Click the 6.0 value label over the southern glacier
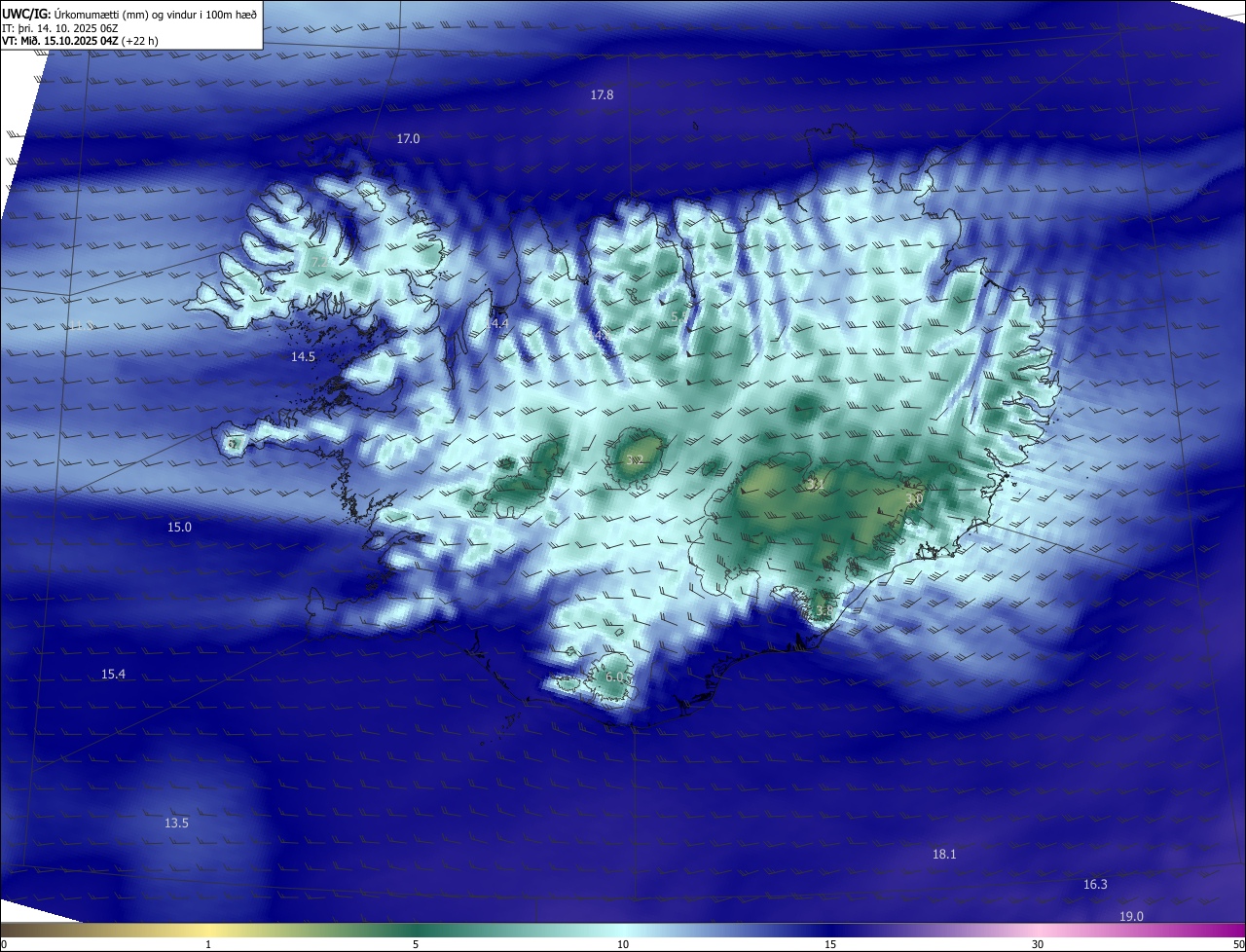 pos(614,677)
